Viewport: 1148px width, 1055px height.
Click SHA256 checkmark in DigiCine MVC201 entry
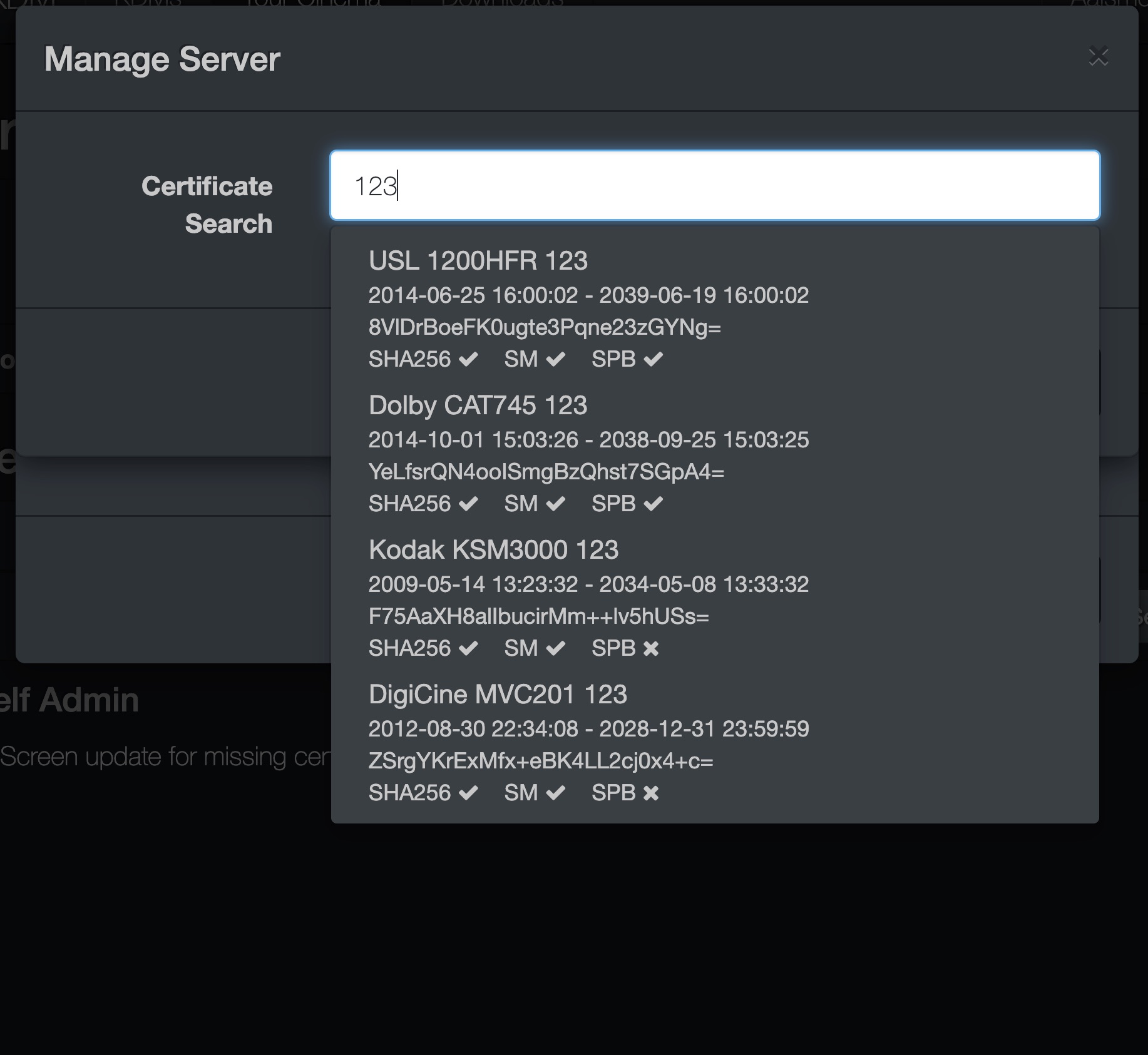pos(468,793)
